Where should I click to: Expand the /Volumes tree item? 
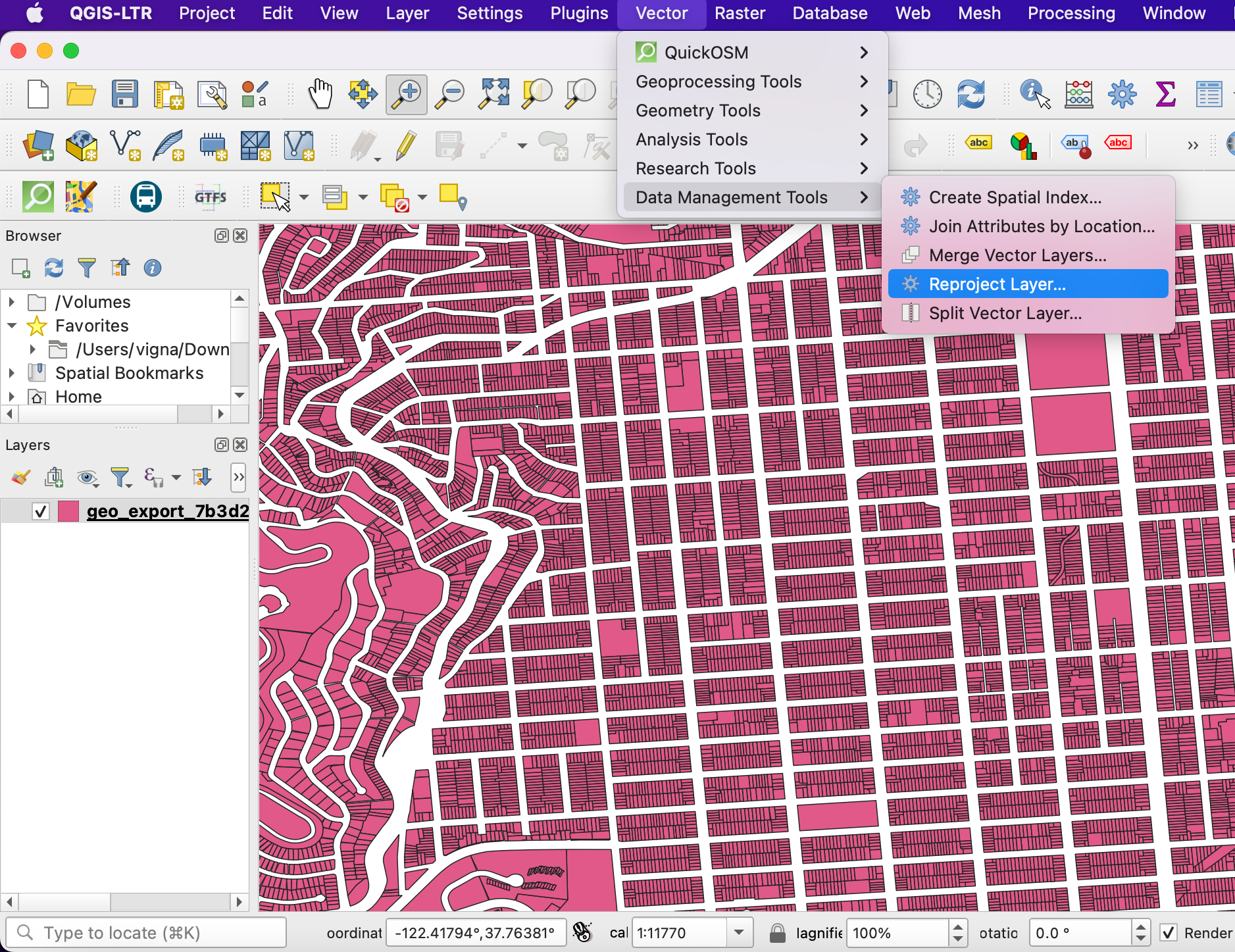(11, 302)
